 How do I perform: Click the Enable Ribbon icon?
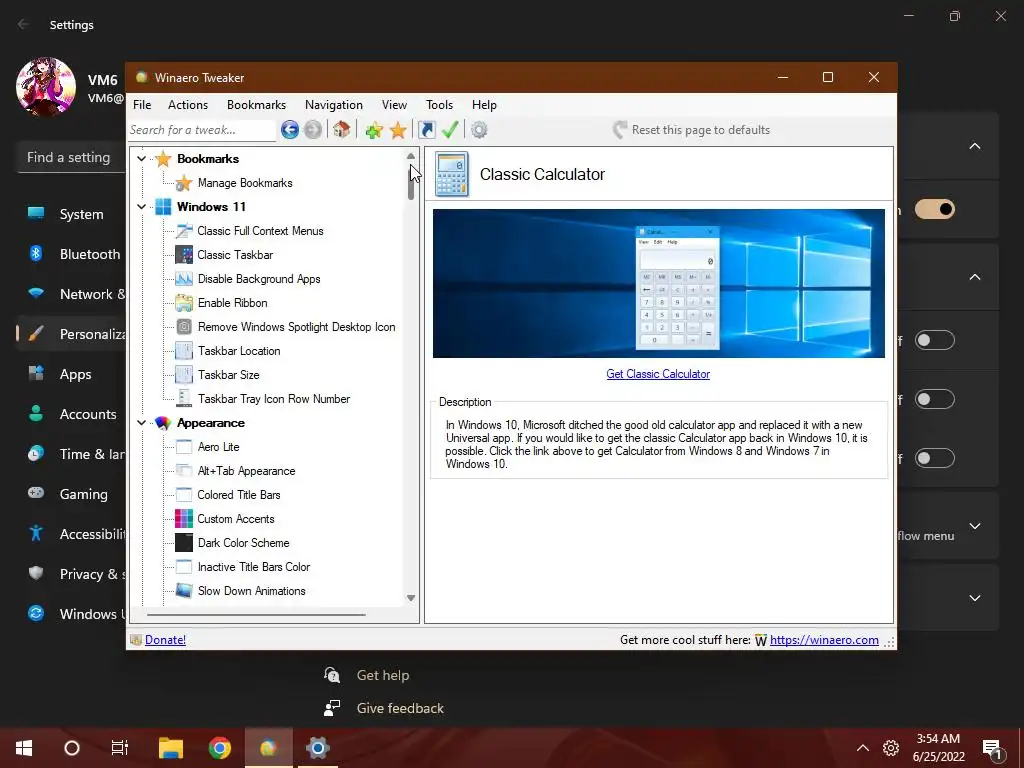pos(184,303)
